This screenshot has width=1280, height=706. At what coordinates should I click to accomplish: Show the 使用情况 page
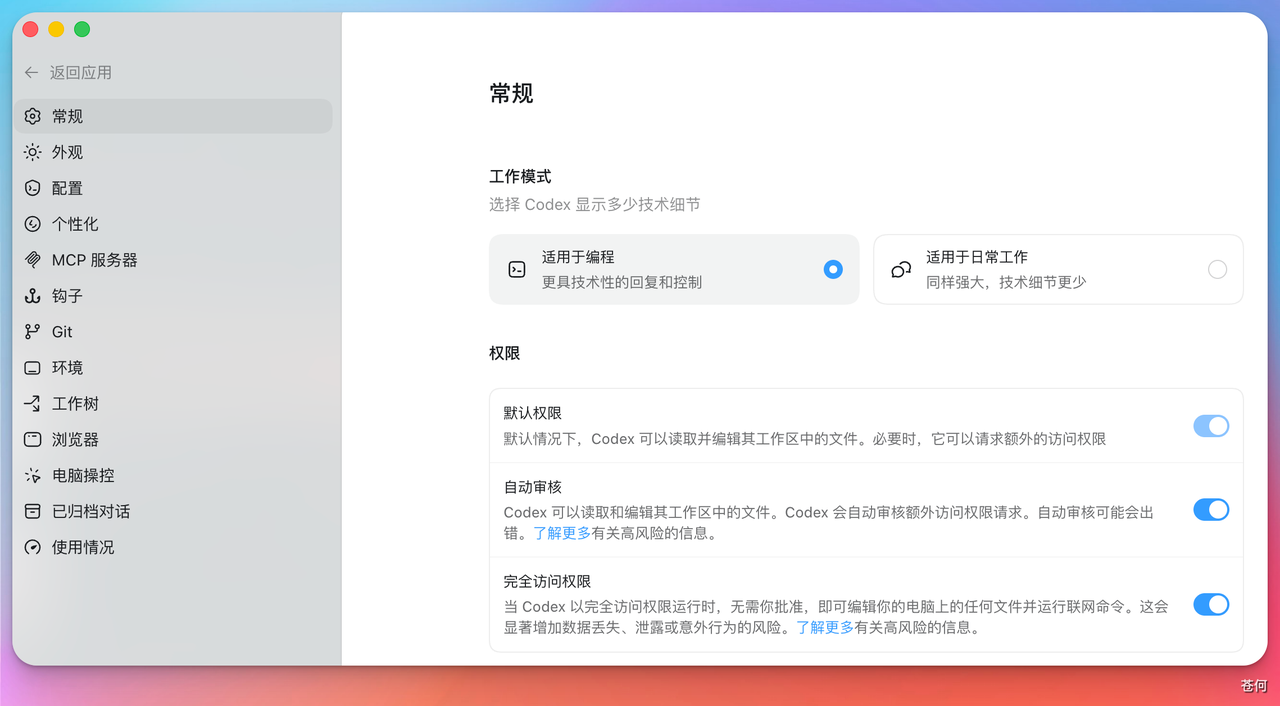[x=173, y=548]
